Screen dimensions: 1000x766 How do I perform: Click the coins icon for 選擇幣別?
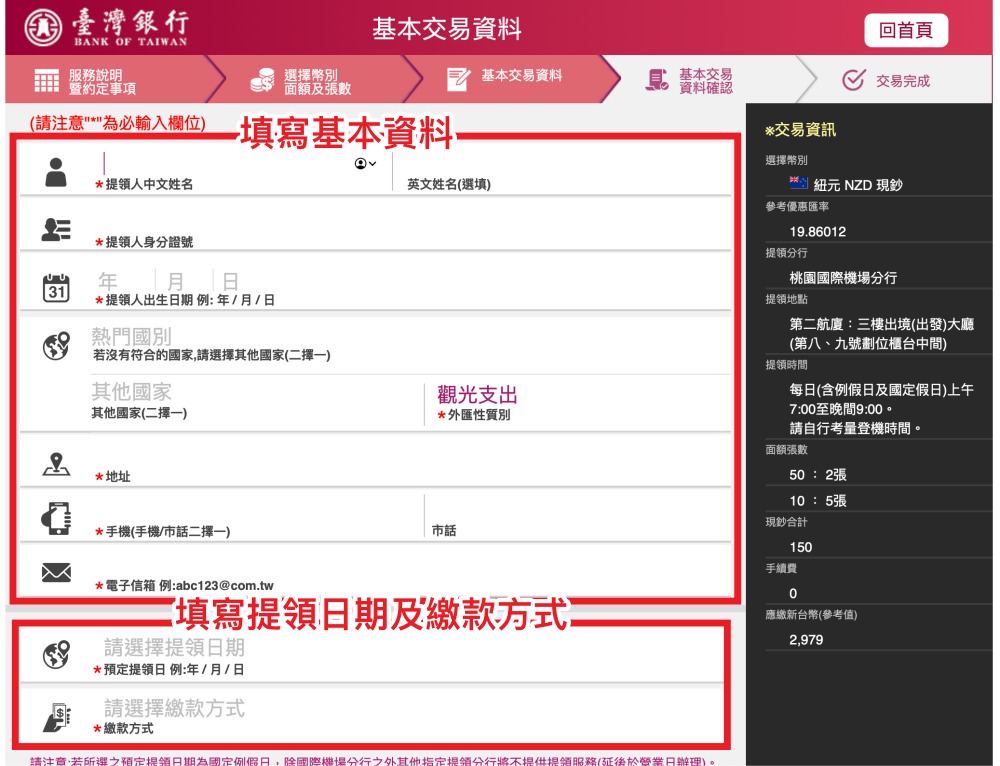(262, 80)
